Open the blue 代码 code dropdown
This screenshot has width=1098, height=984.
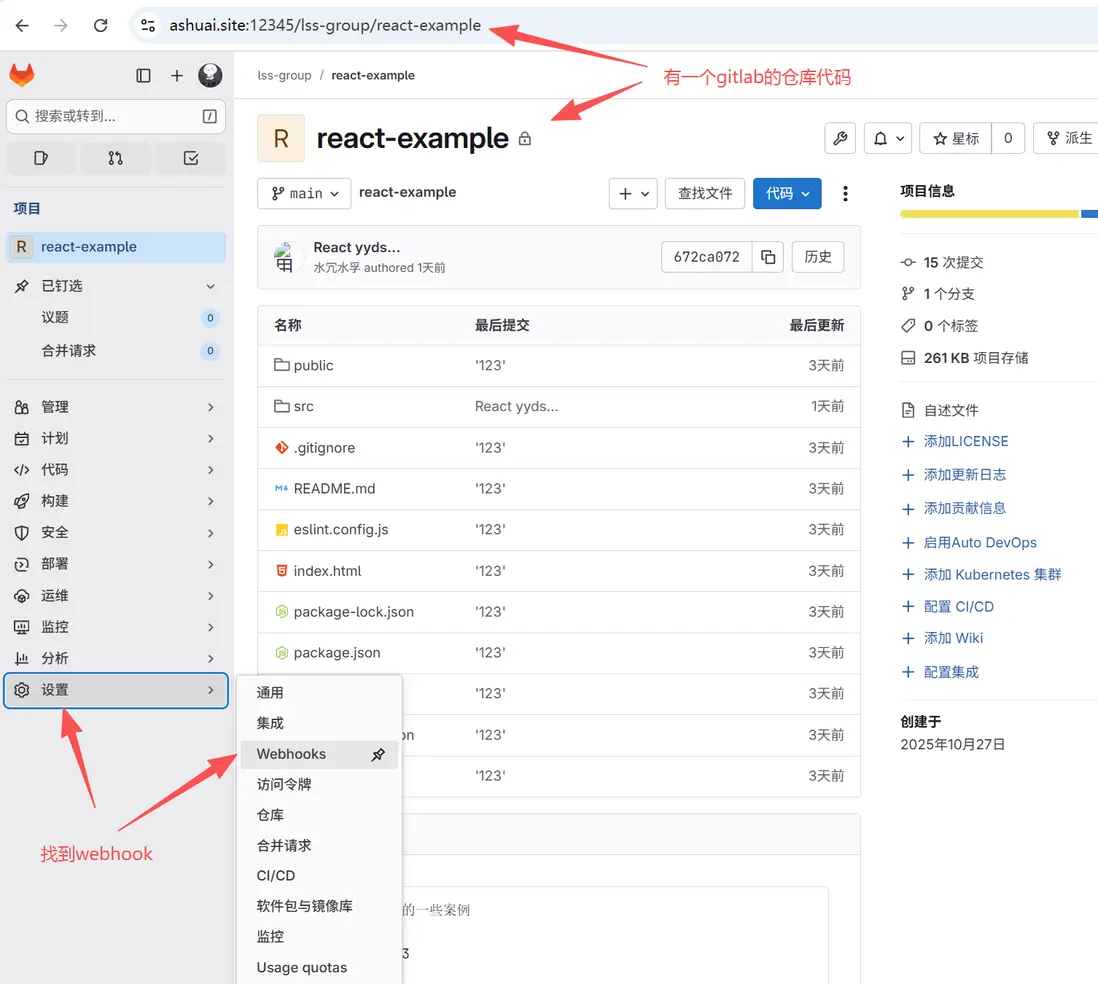[x=787, y=193]
